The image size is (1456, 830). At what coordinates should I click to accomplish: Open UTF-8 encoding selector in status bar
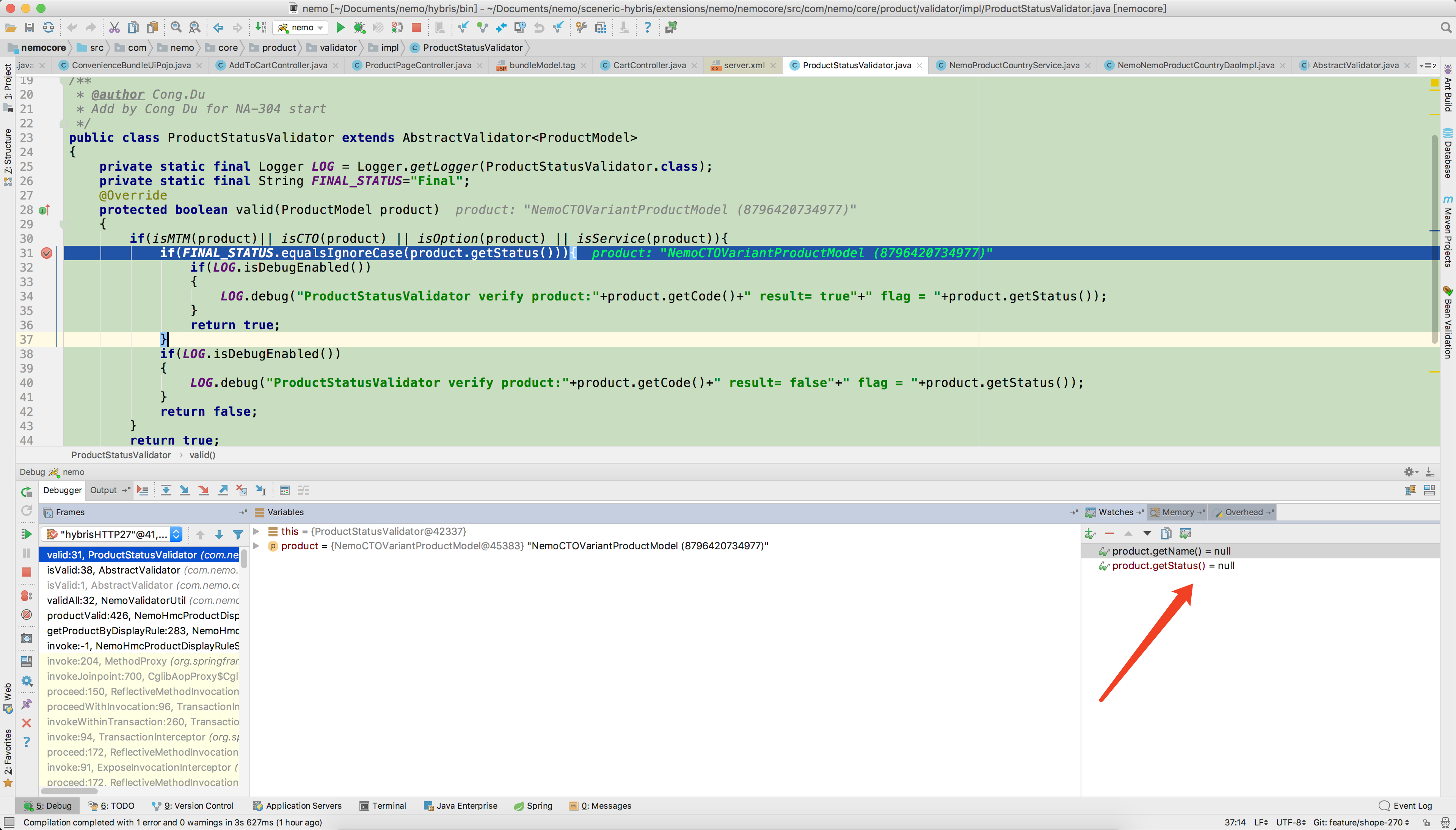[1290, 822]
